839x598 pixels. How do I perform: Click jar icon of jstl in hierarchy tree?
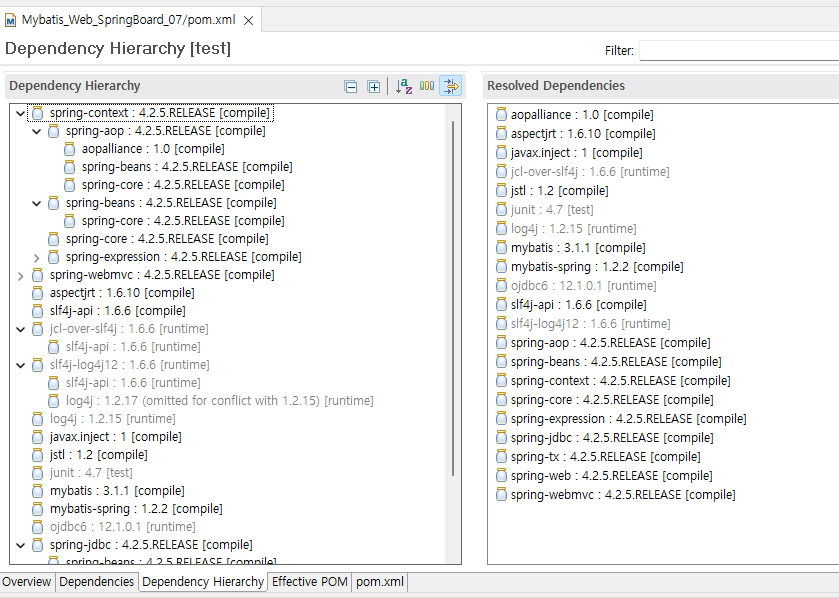(x=37, y=455)
